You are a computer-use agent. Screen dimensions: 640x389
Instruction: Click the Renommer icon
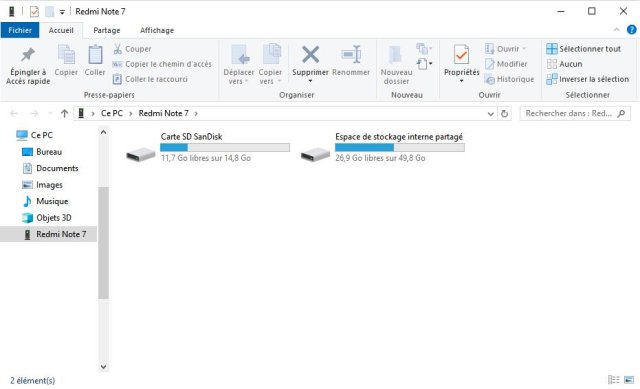[x=351, y=55]
